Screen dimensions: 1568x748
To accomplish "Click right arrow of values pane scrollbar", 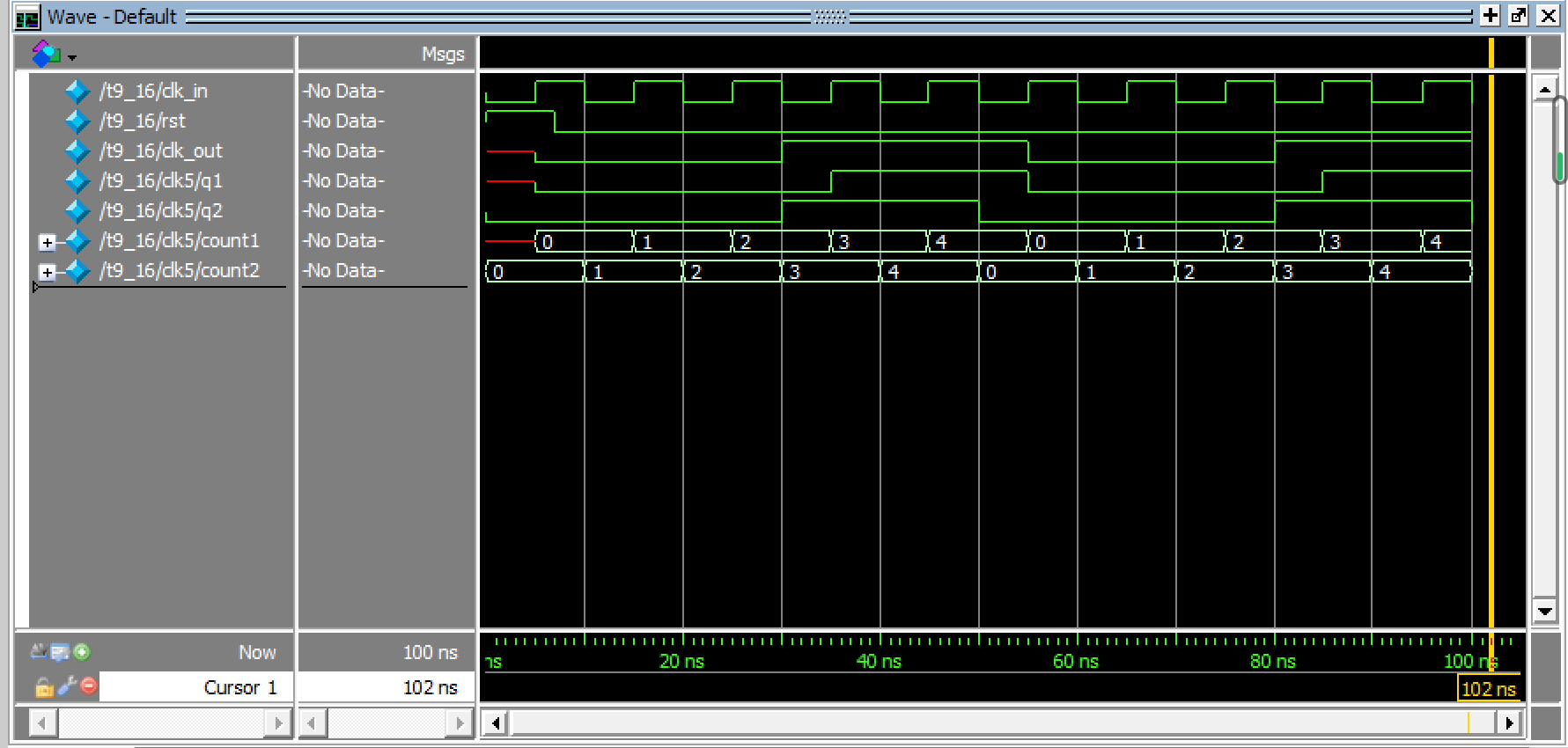I will coord(460,723).
